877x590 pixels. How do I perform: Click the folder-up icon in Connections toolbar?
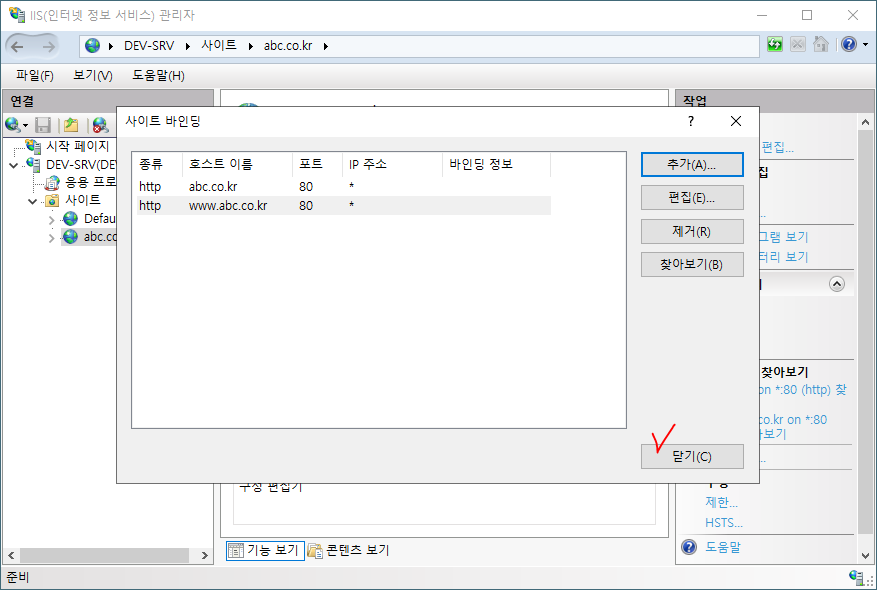point(71,125)
